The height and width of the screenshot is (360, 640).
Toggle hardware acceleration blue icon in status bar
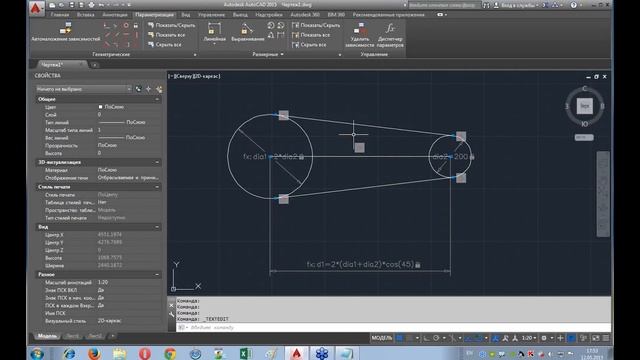tap(571, 338)
